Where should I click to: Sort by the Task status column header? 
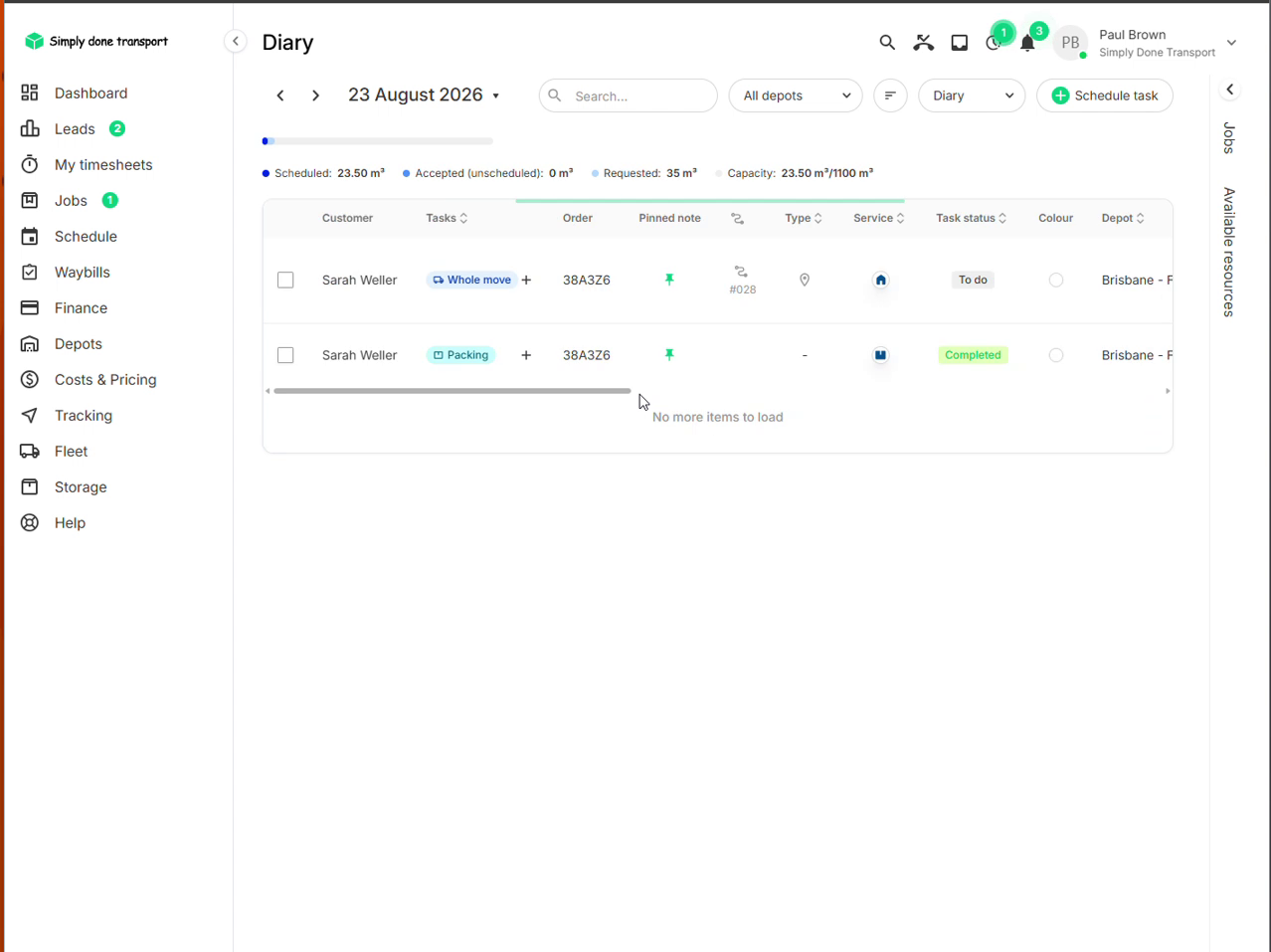point(971,218)
